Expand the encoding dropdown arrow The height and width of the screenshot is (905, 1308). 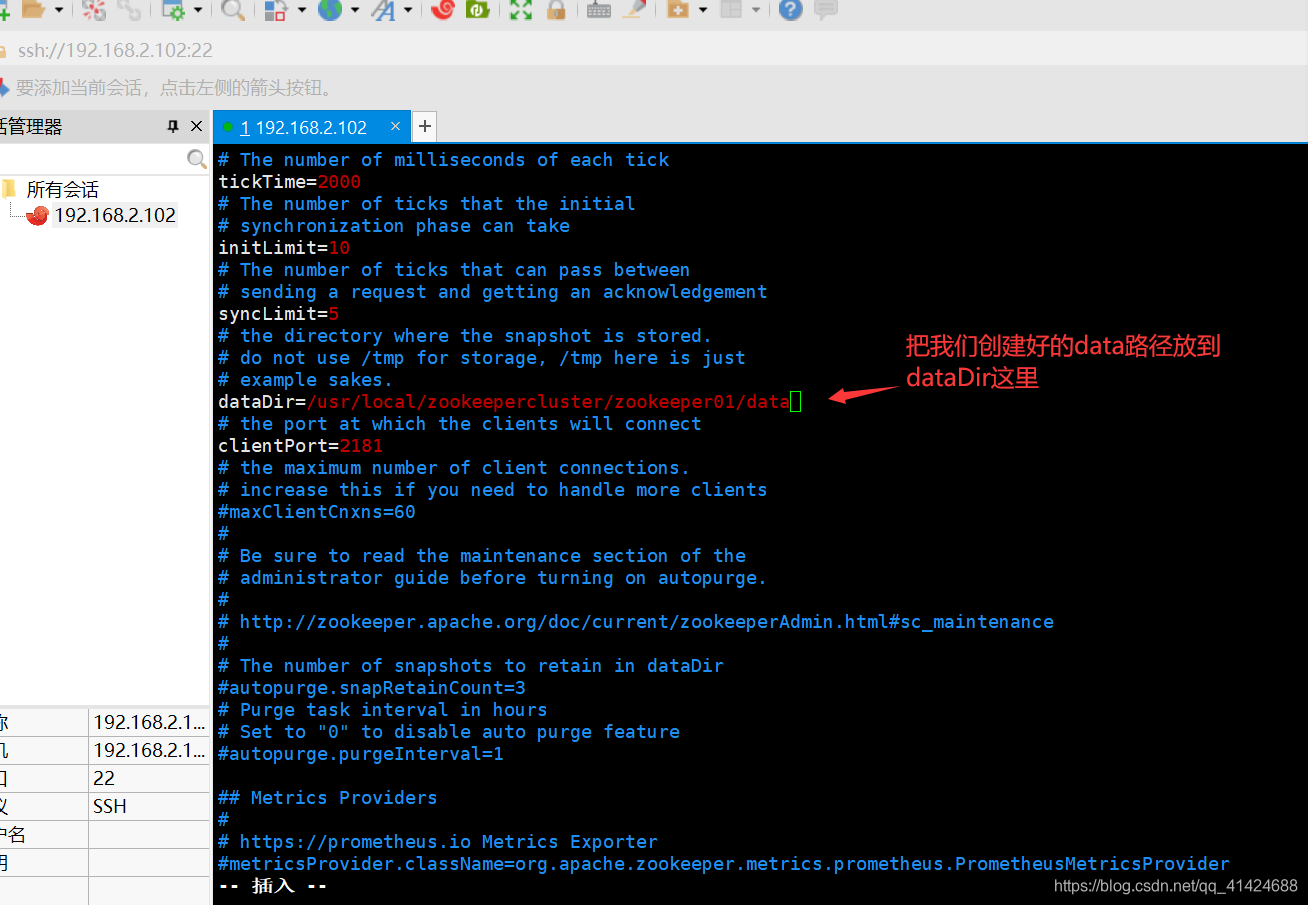355,10
